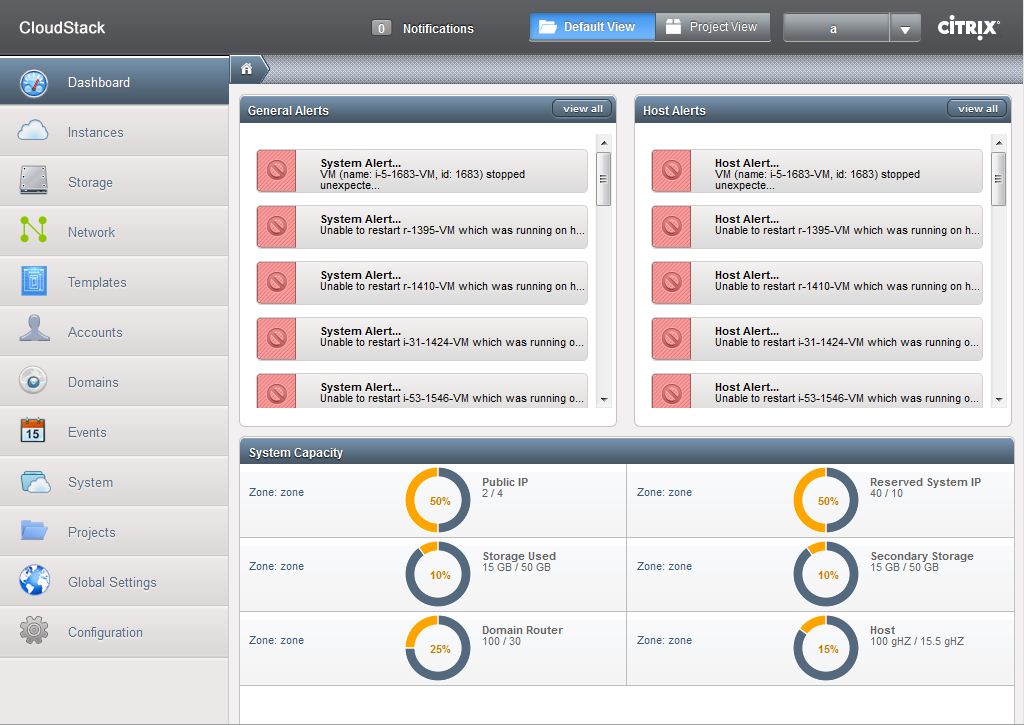Click the username 'a' box
Image resolution: width=1024 pixels, height=725 pixels.
tap(836, 28)
